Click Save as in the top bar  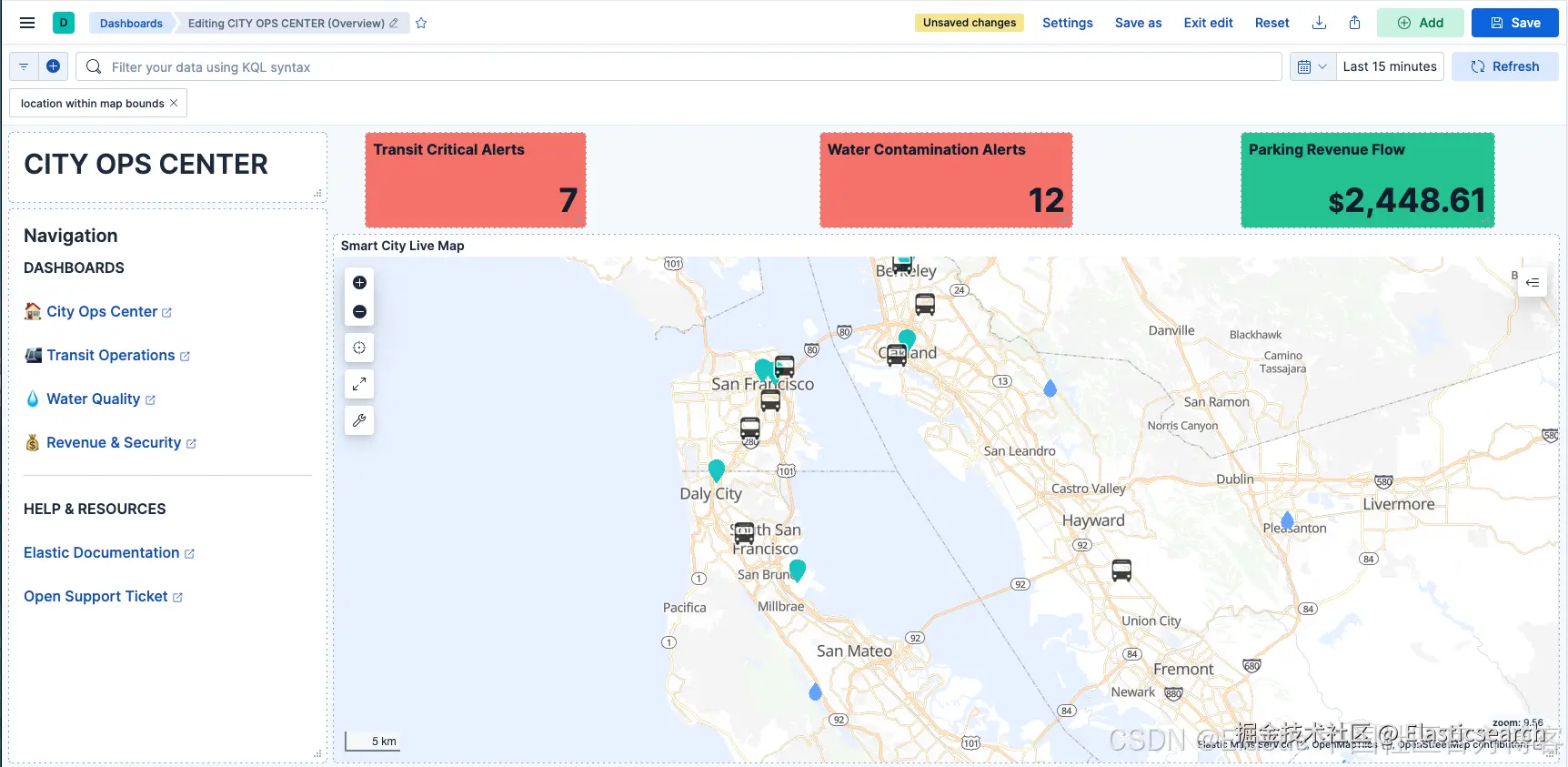1139,23
